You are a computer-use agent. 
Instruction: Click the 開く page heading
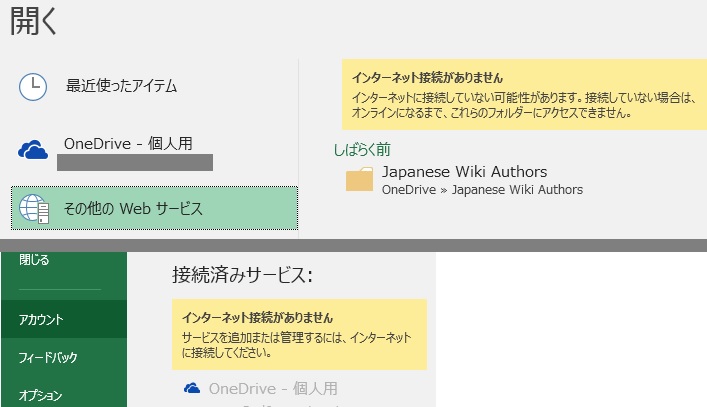(x=33, y=22)
